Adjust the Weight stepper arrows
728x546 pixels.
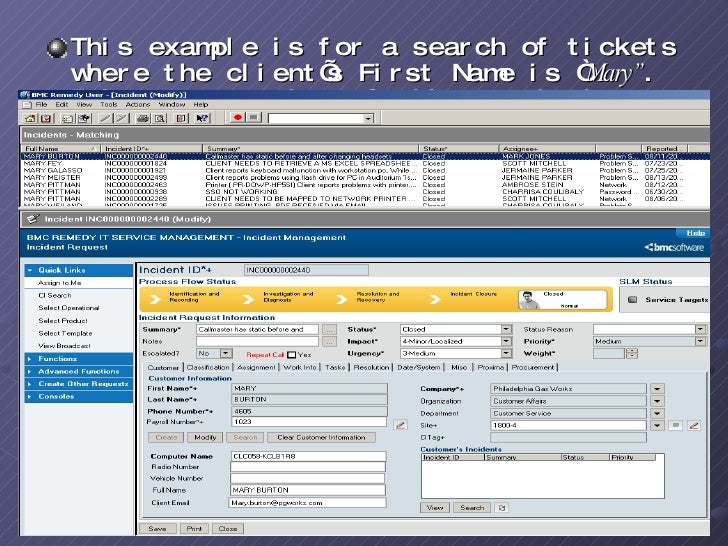pos(632,354)
